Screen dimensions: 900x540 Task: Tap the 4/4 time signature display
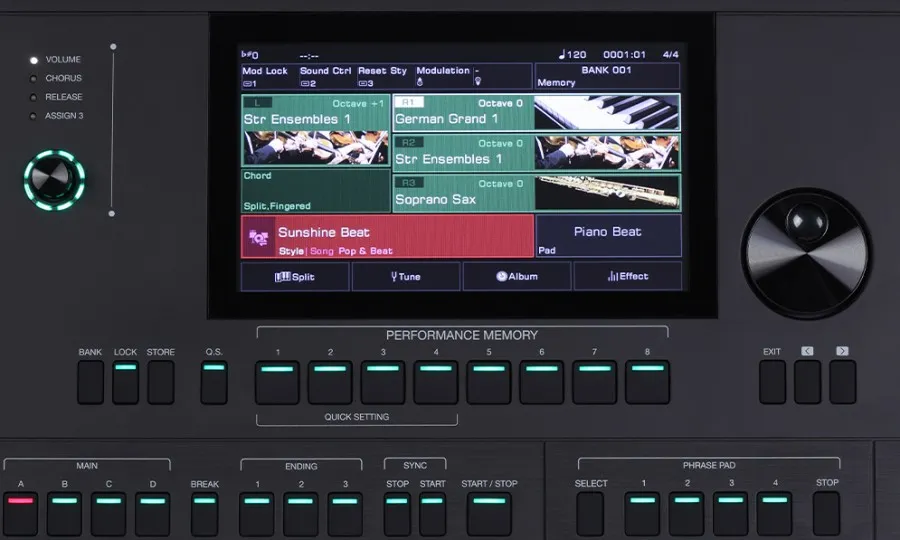click(670, 55)
